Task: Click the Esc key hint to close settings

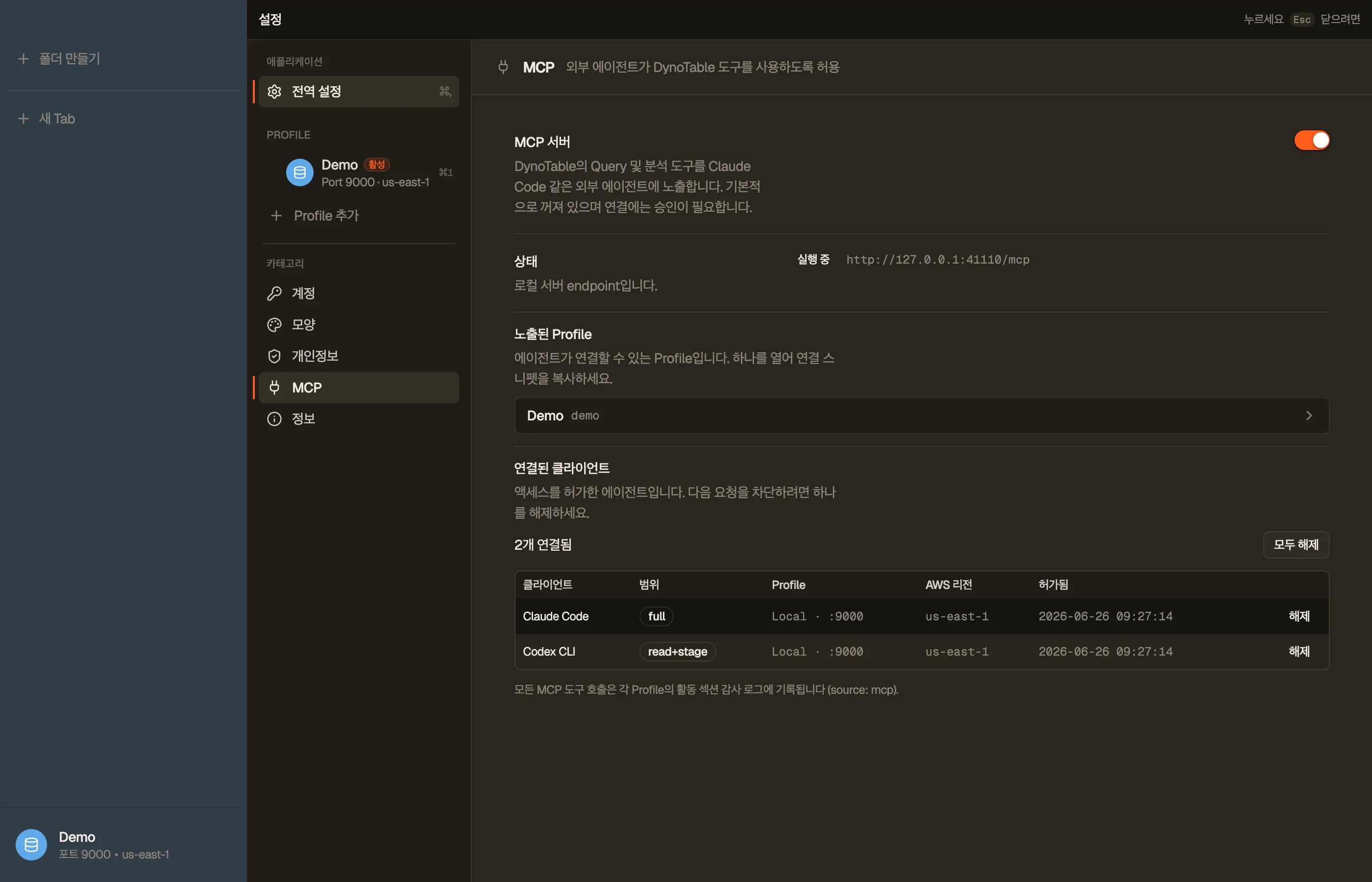Action: [x=1301, y=20]
